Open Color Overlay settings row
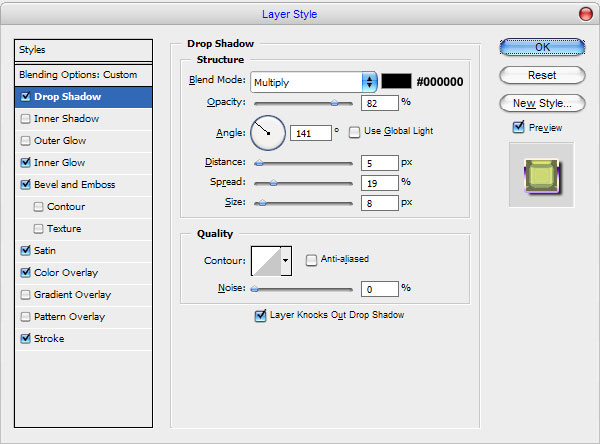The image size is (600, 444). [x=83, y=273]
